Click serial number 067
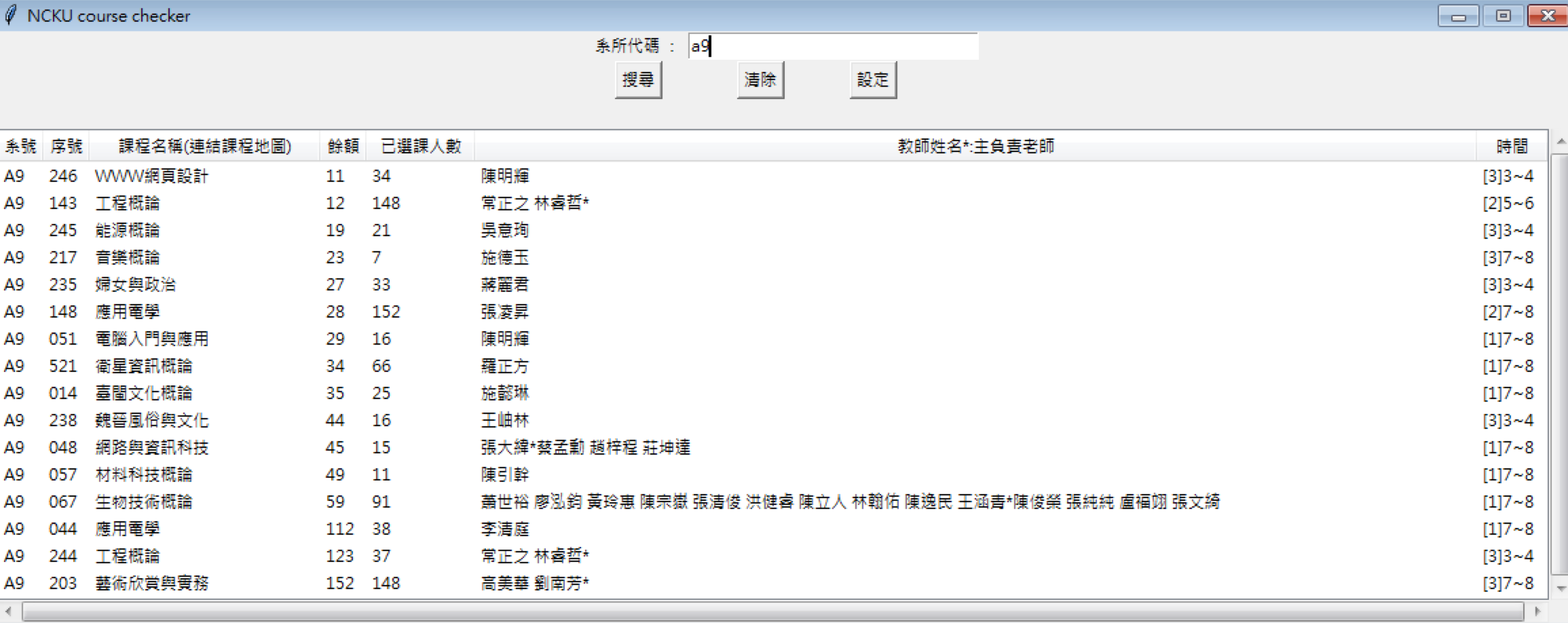This screenshot has width=1568, height=623. tap(62, 502)
